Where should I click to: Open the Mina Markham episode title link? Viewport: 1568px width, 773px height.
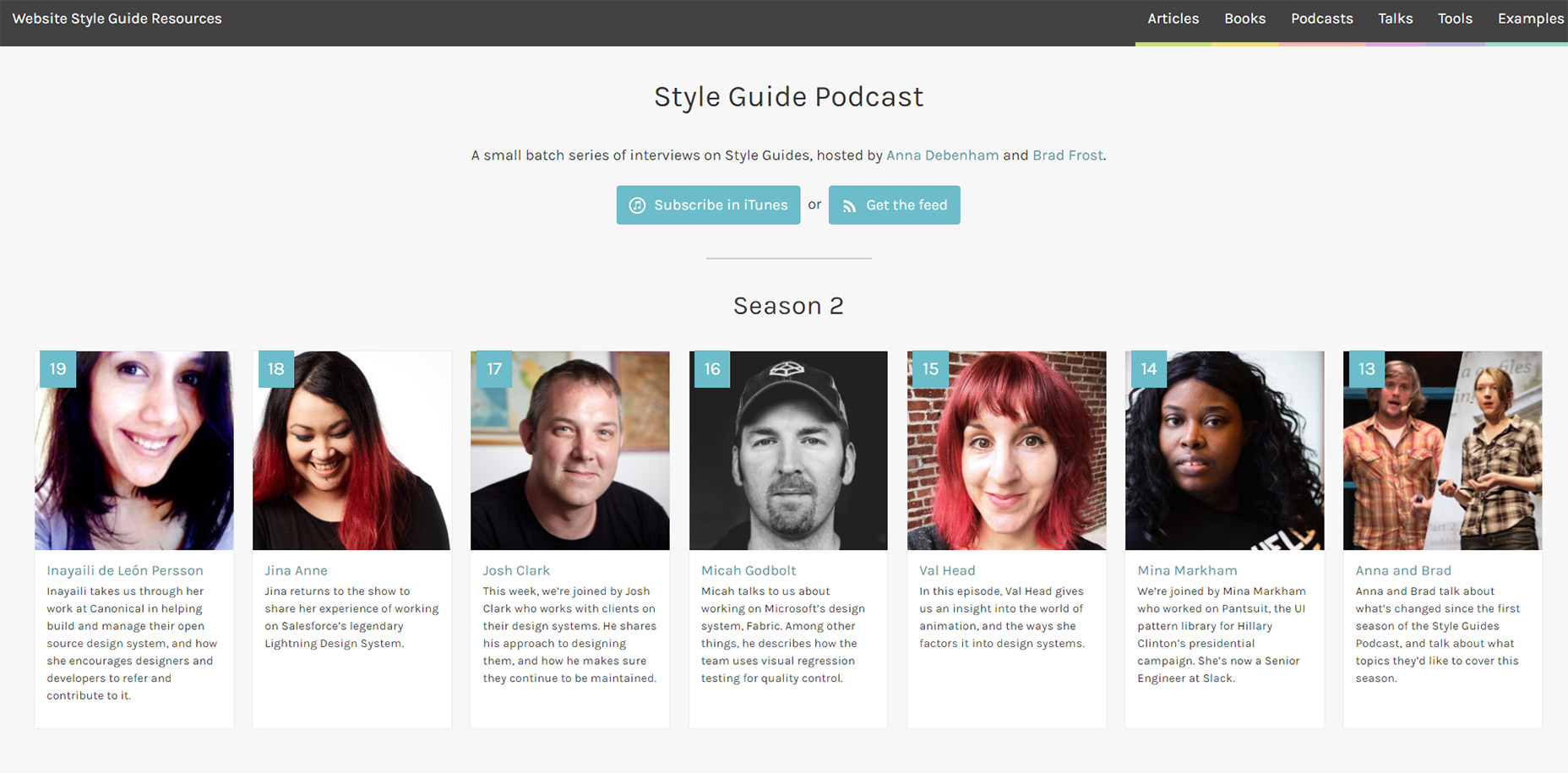click(x=1187, y=571)
